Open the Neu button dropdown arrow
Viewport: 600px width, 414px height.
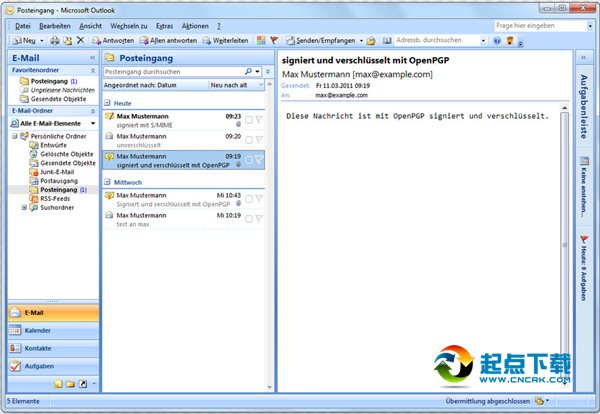42,41
